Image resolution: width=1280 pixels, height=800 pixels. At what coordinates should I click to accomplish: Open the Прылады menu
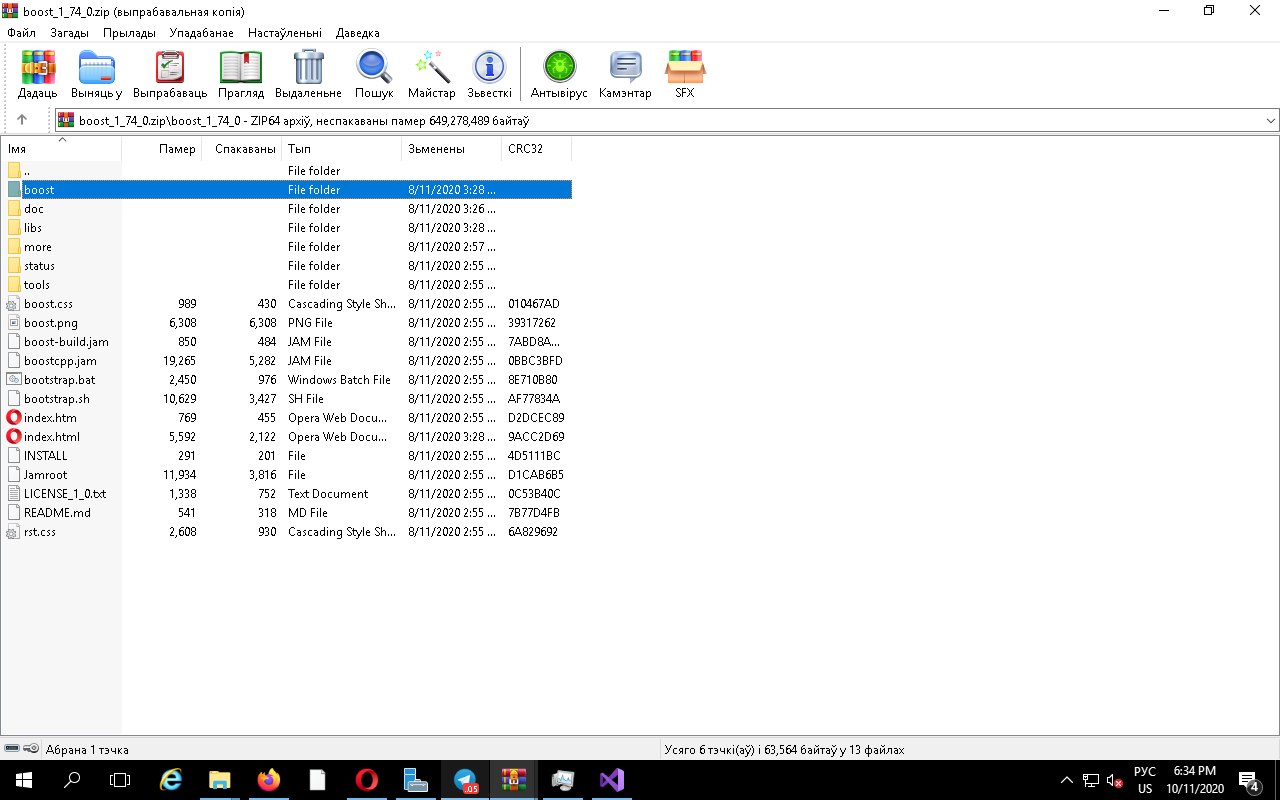(x=129, y=33)
